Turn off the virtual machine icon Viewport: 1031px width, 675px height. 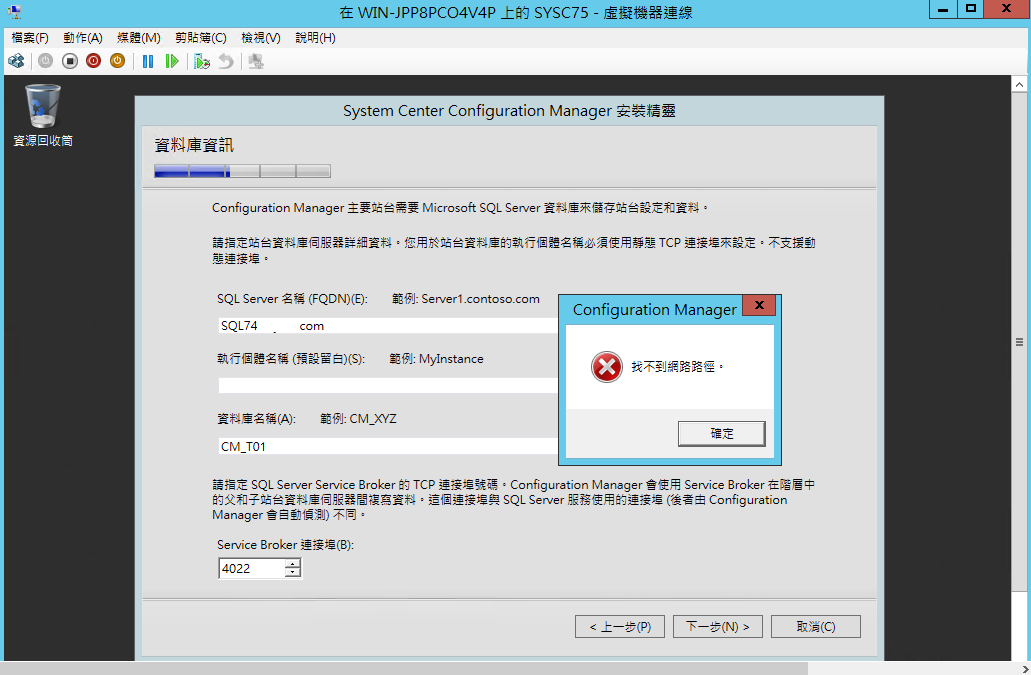[x=70, y=61]
